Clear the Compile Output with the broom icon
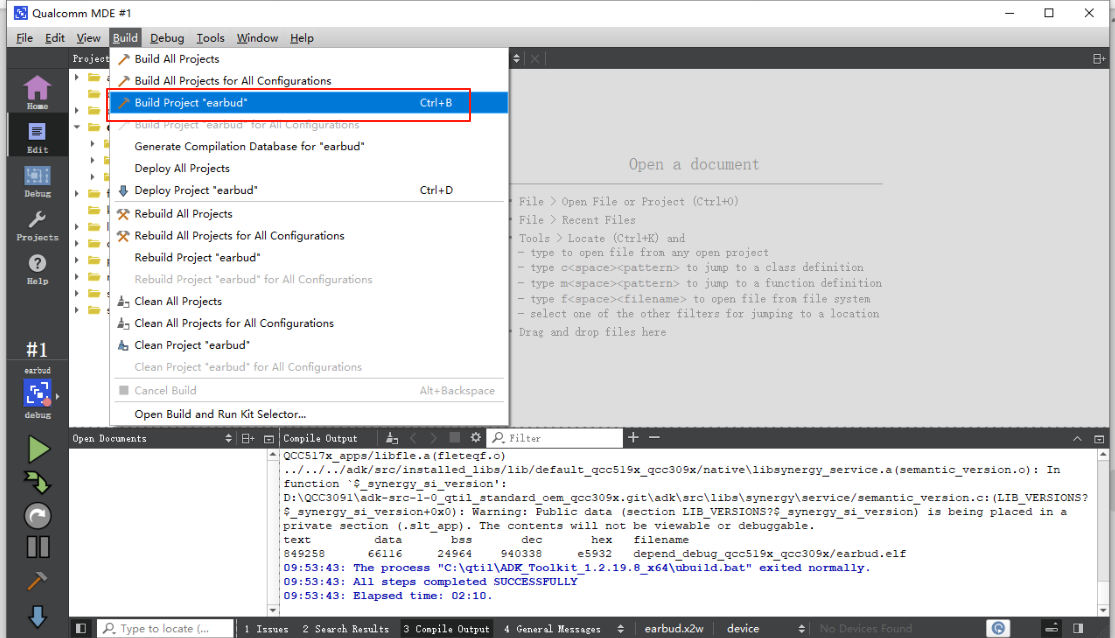The width and height of the screenshot is (1115, 638). point(392,438)
